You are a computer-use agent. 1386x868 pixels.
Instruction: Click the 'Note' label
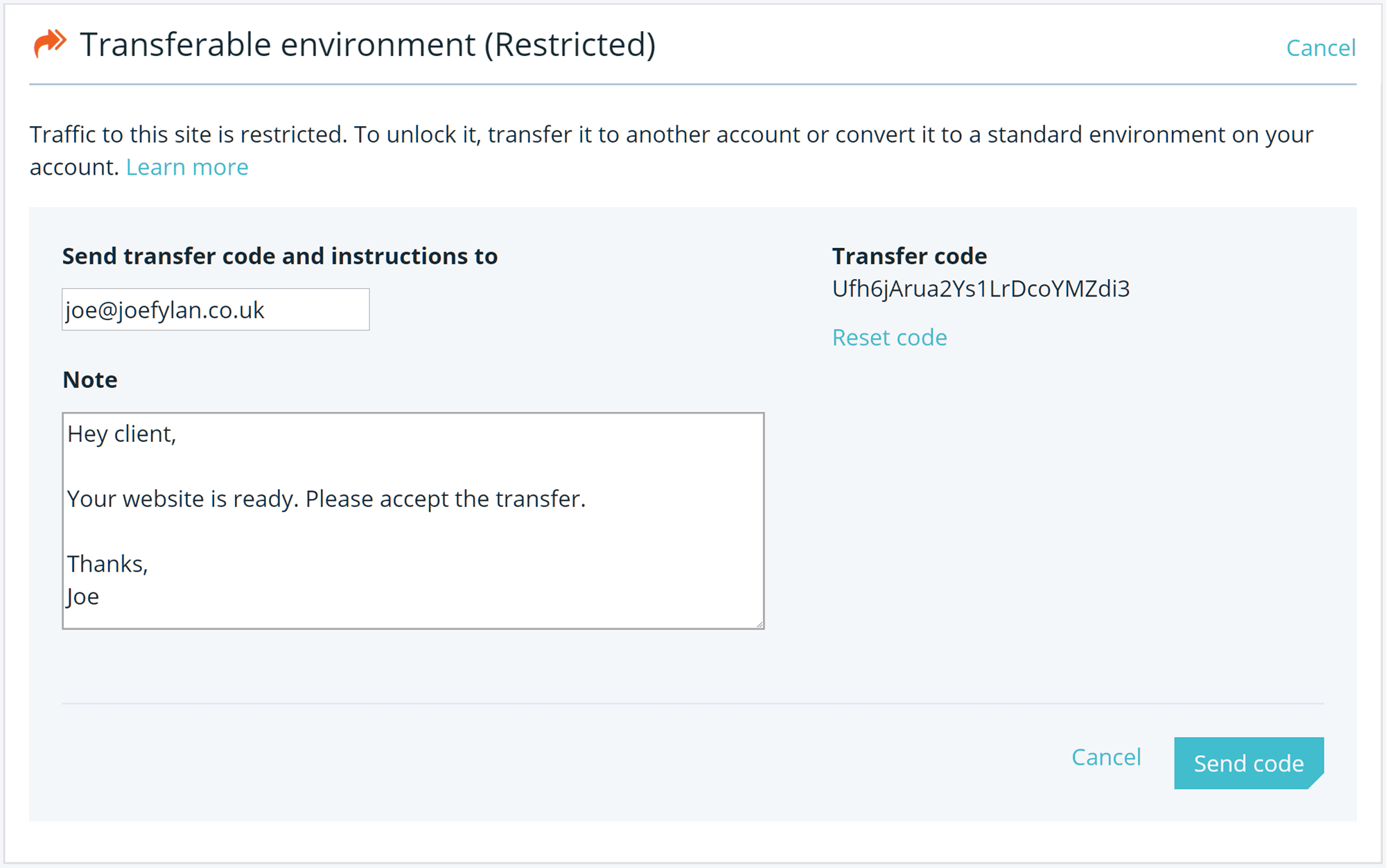[90, 380]
